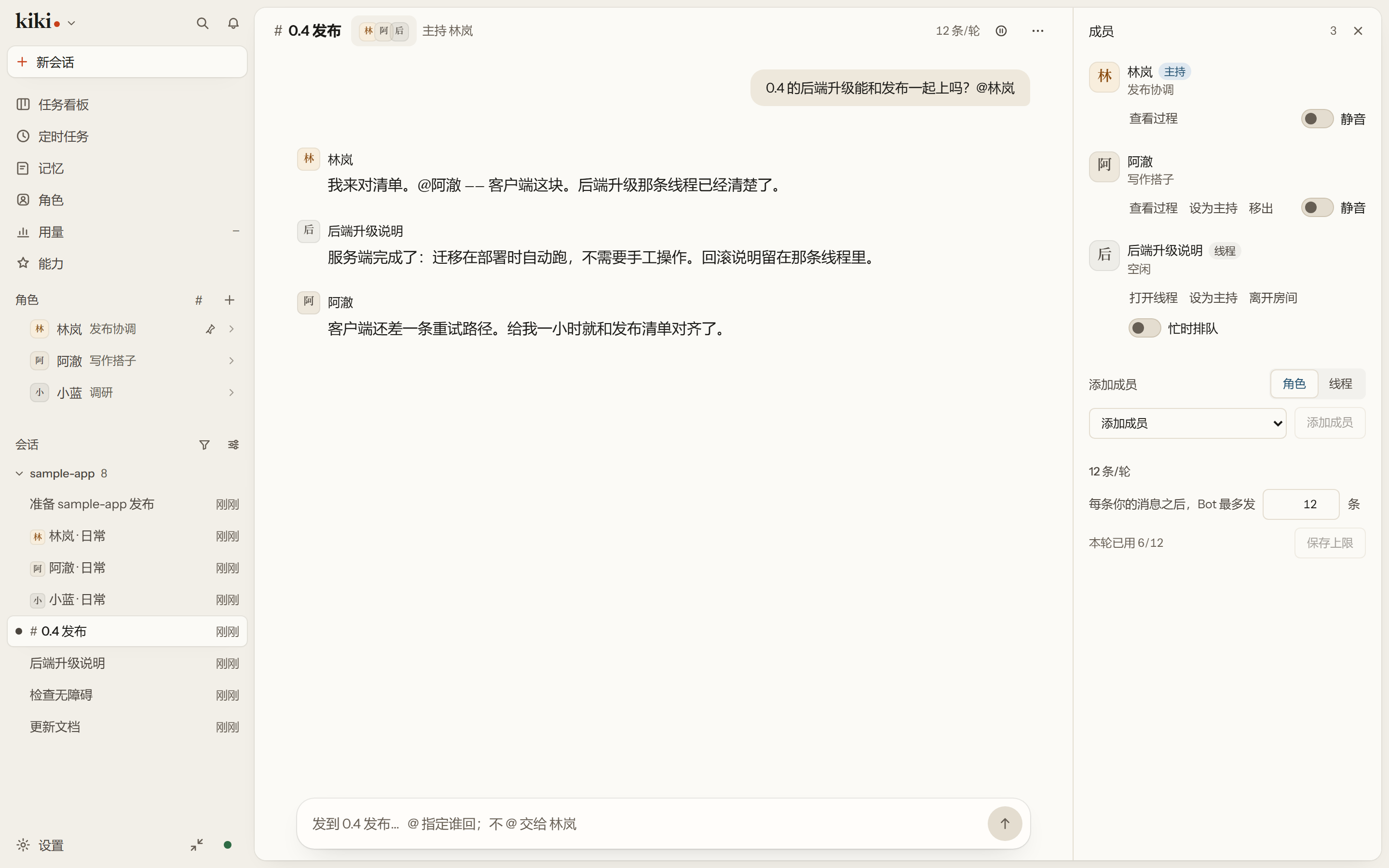Open the three-dot more menu in chat header
The image size is (1389, 868).
coord(1038,31)
